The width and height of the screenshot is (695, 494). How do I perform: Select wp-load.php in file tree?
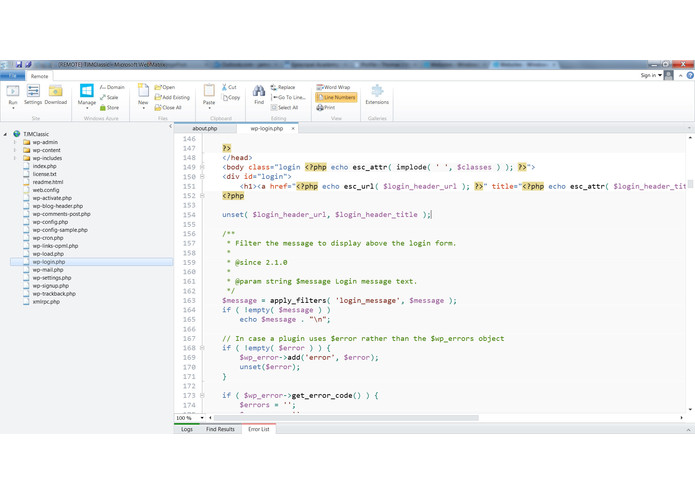(x=48, y=254)
